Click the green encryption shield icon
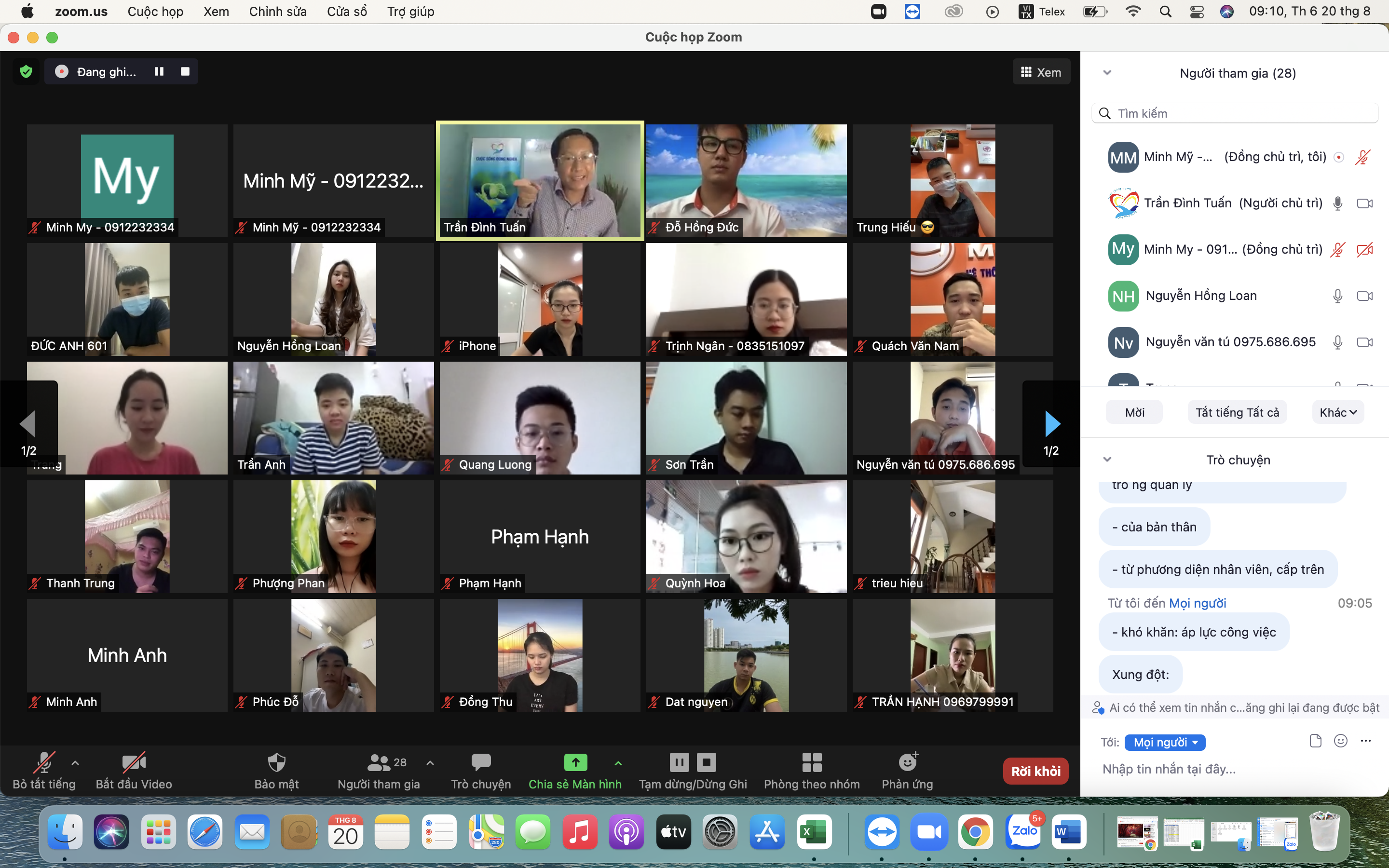 (x=26, y=72)
